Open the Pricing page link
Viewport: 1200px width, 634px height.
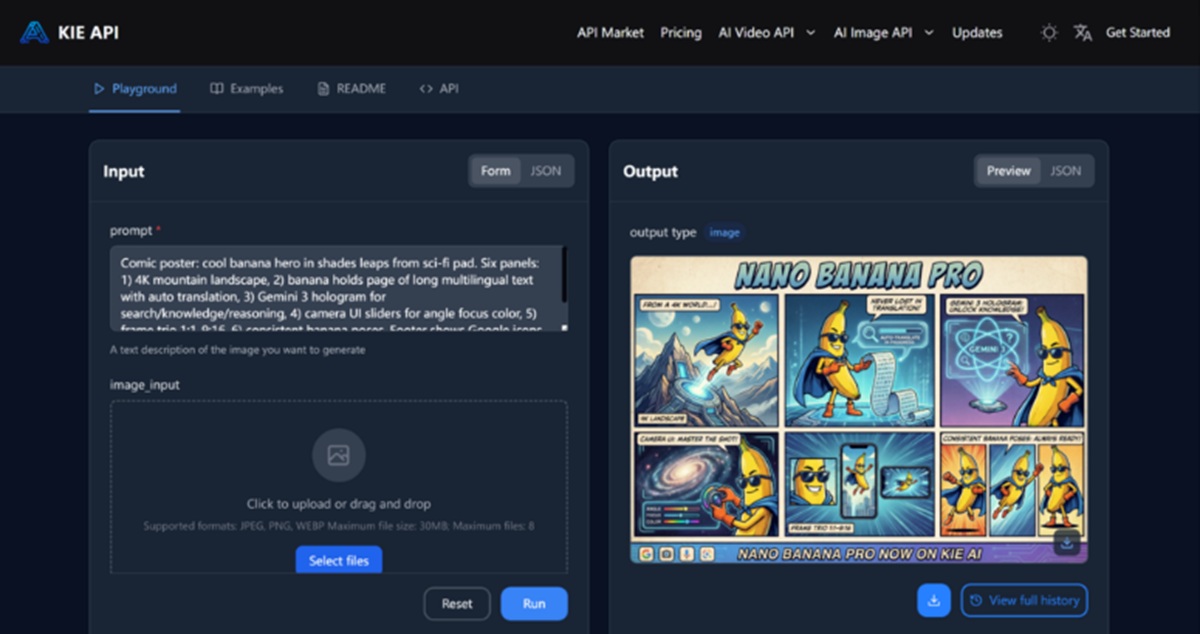pyautogui.click(x=681, y=33)
